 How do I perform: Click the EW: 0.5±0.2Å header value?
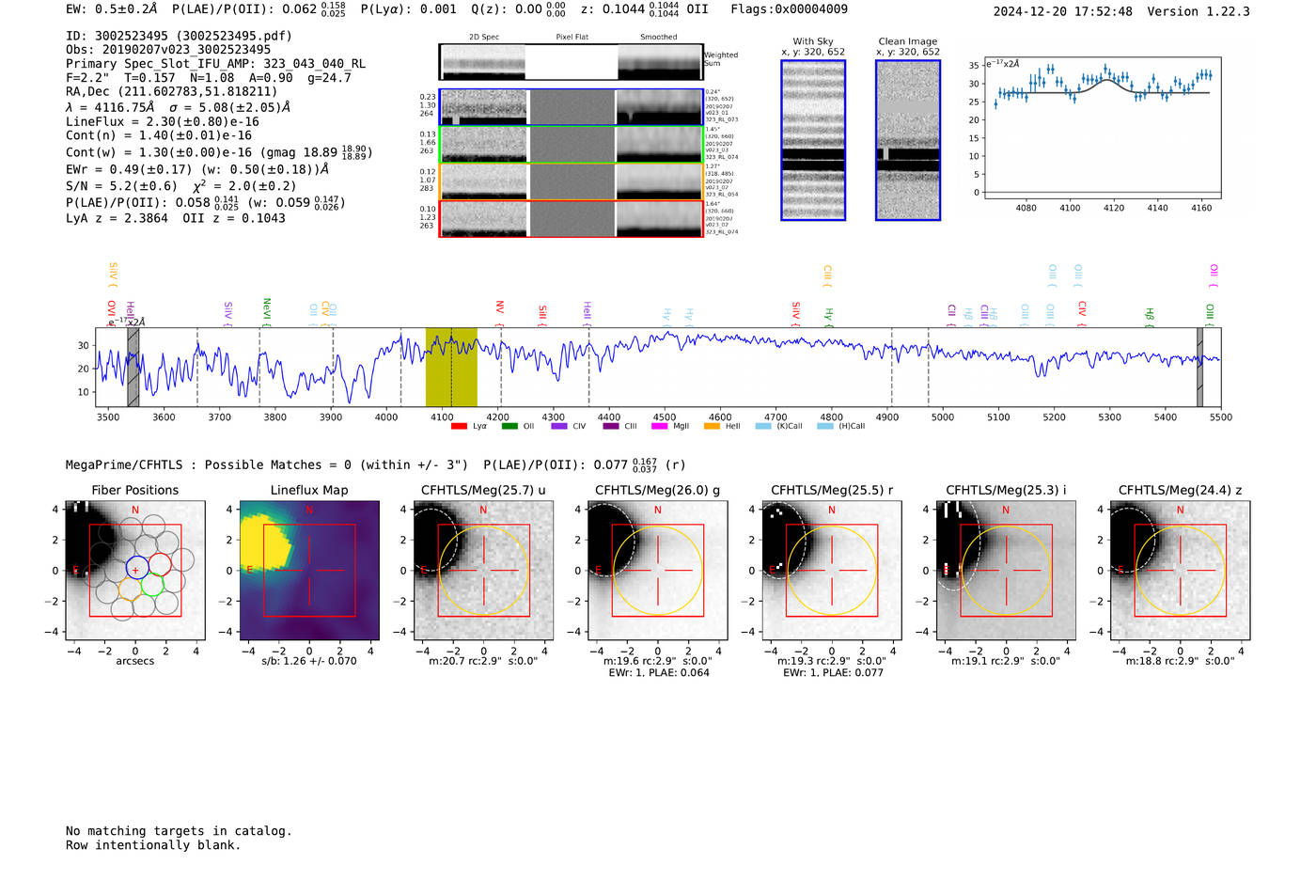(112, 8)
